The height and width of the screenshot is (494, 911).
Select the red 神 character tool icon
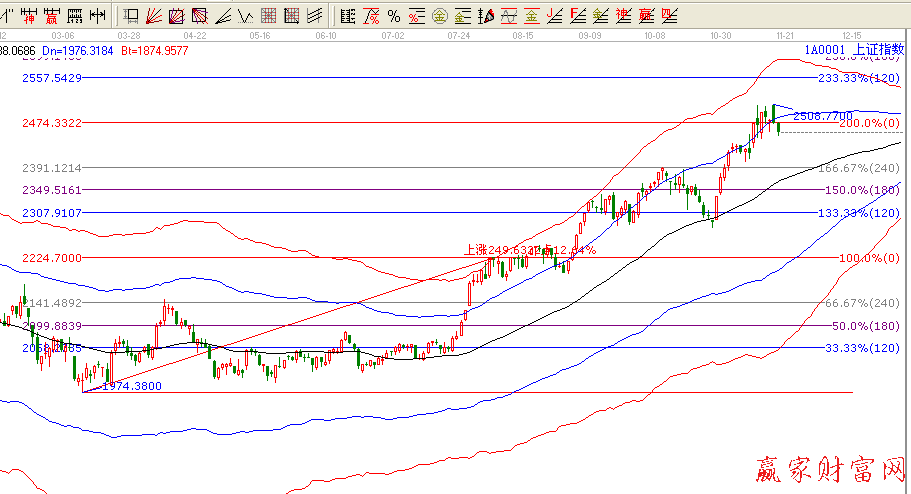(x=31, y=16)
